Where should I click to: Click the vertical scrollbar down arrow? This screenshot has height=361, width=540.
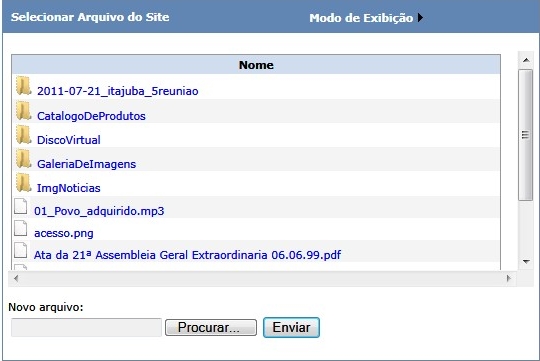(526, 261)
